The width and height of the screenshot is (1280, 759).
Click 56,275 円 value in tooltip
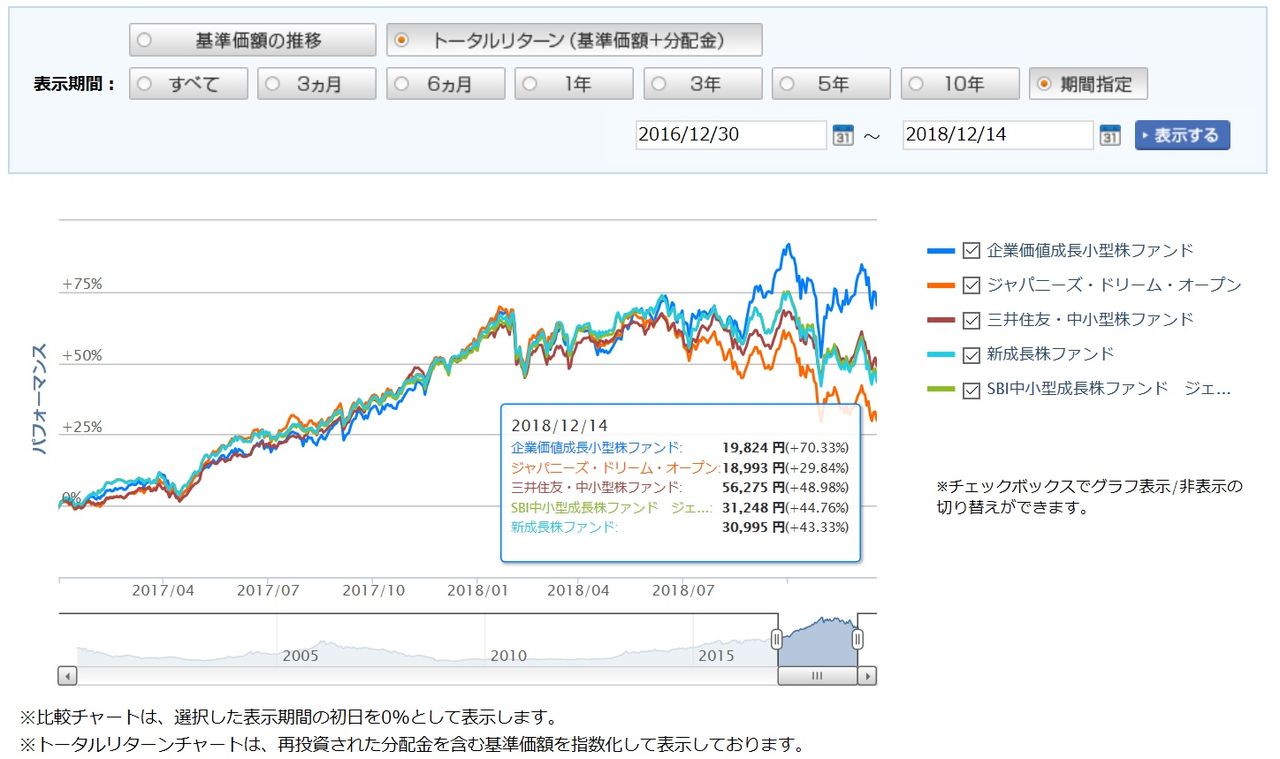[753, 487]
